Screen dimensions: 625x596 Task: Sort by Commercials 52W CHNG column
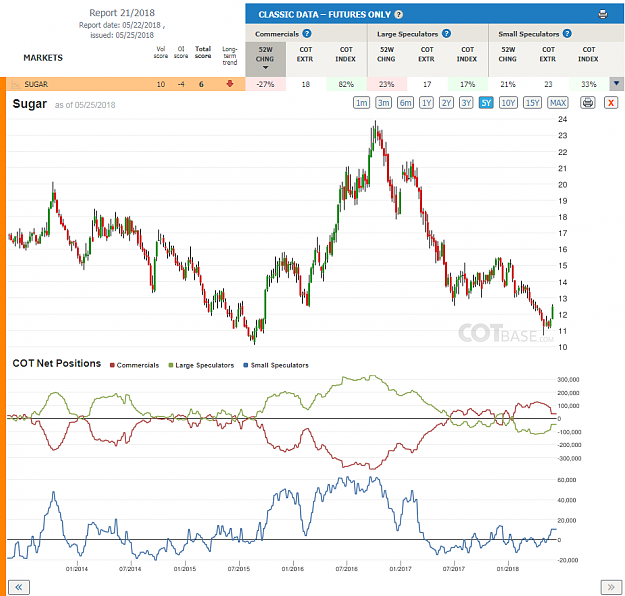[x=265, y=59]
